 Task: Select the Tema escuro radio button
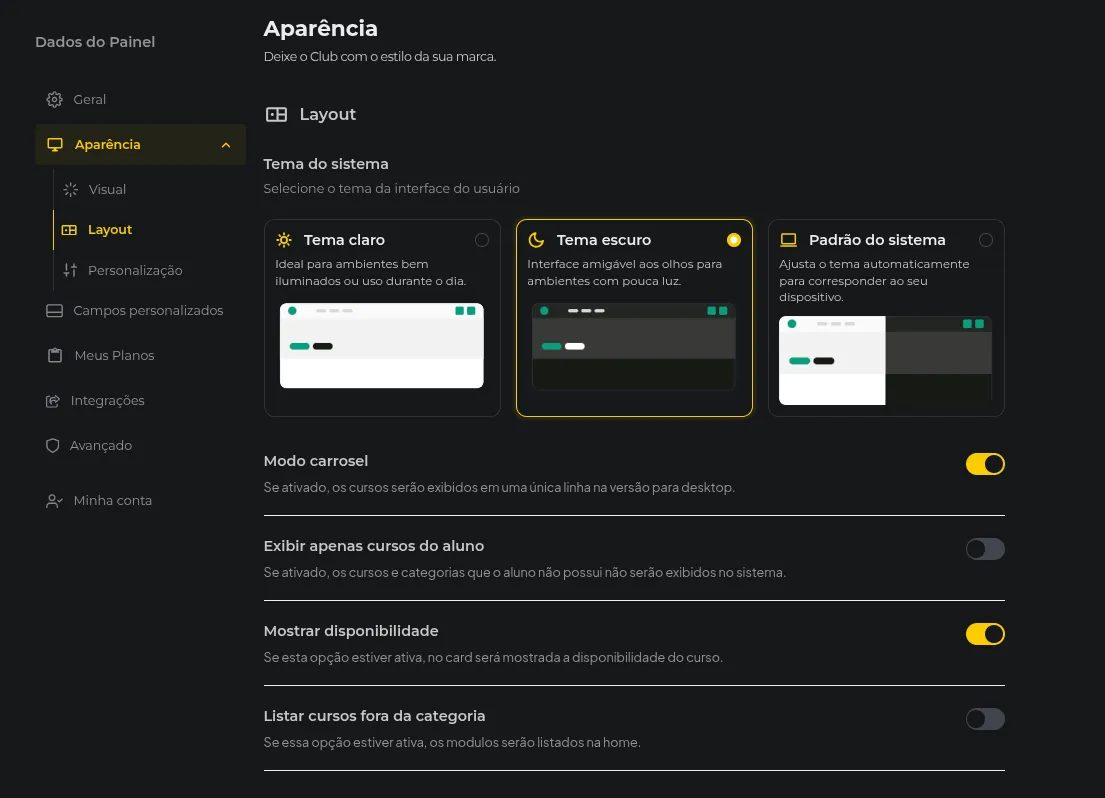pyautogui.click(x=734, y=240)
